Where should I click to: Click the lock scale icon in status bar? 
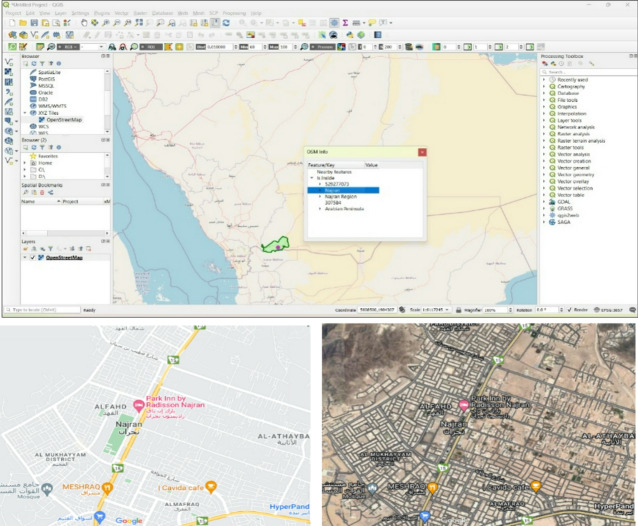459,310
